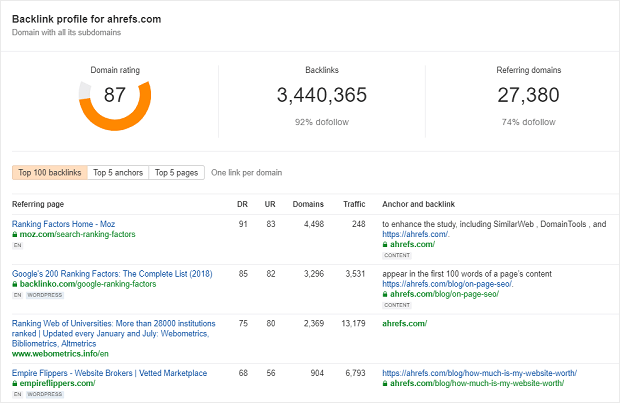Click the UR column header

(270, 204)
